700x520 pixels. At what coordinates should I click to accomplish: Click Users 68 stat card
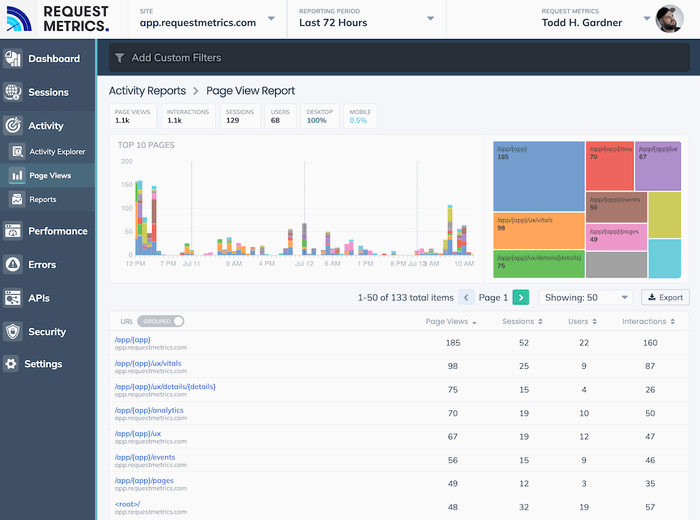[x=280, y=116]
